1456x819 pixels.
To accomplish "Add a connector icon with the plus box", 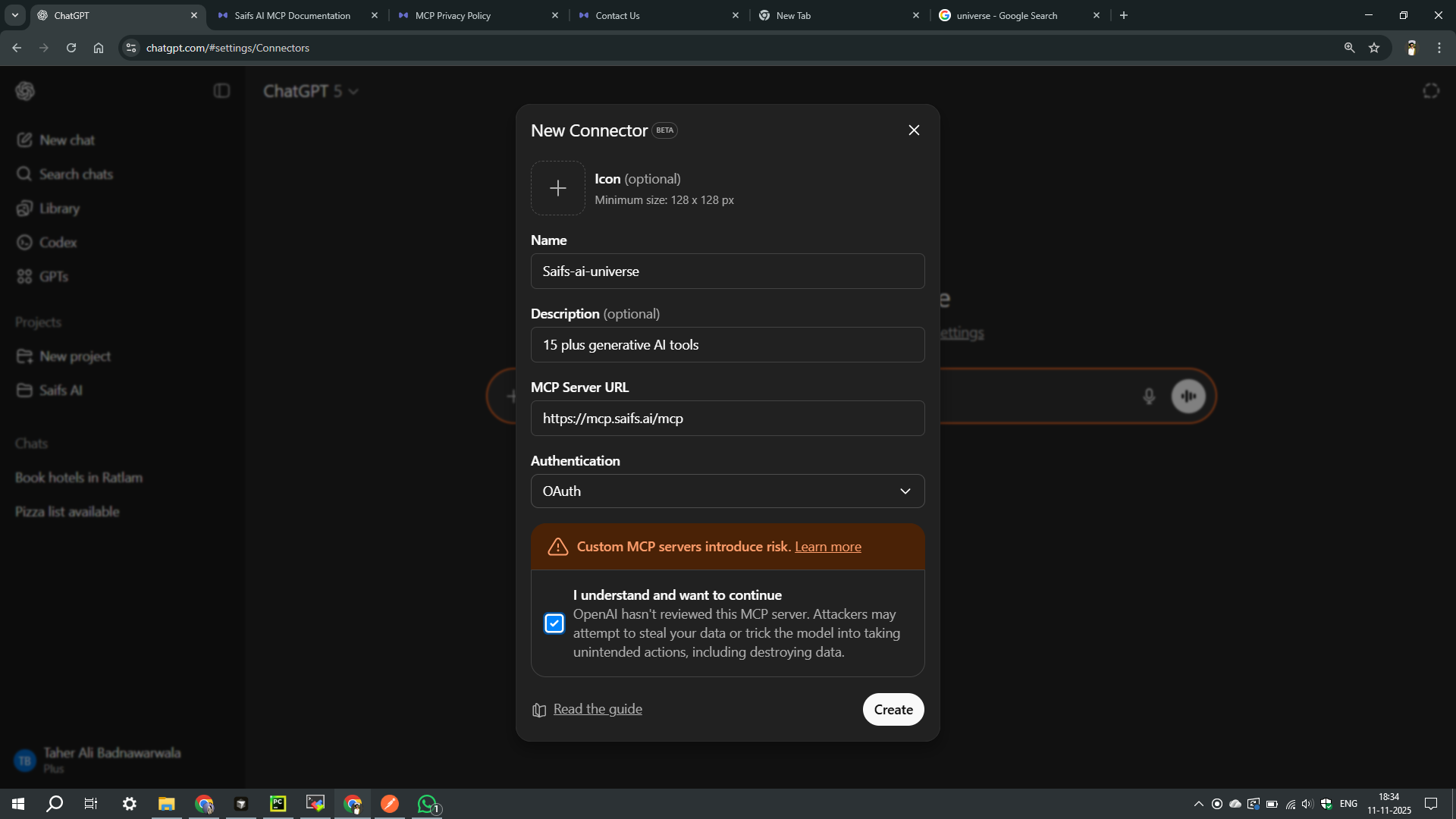I will coord(558,188).
